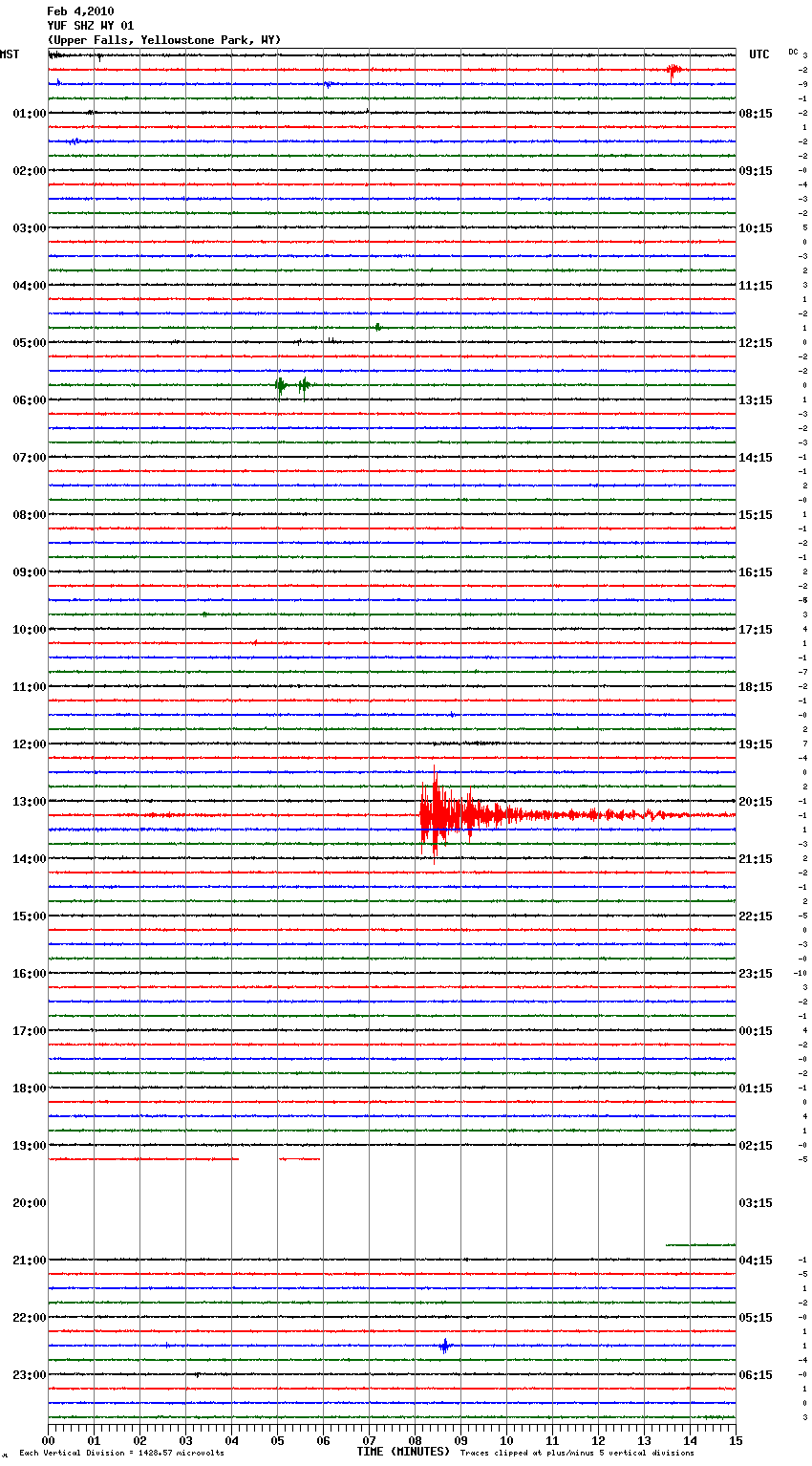Viewport: 812px width, 1466px height.
Task: Select the '08:00' MST hour label
Action: click(x=29, y=515)
